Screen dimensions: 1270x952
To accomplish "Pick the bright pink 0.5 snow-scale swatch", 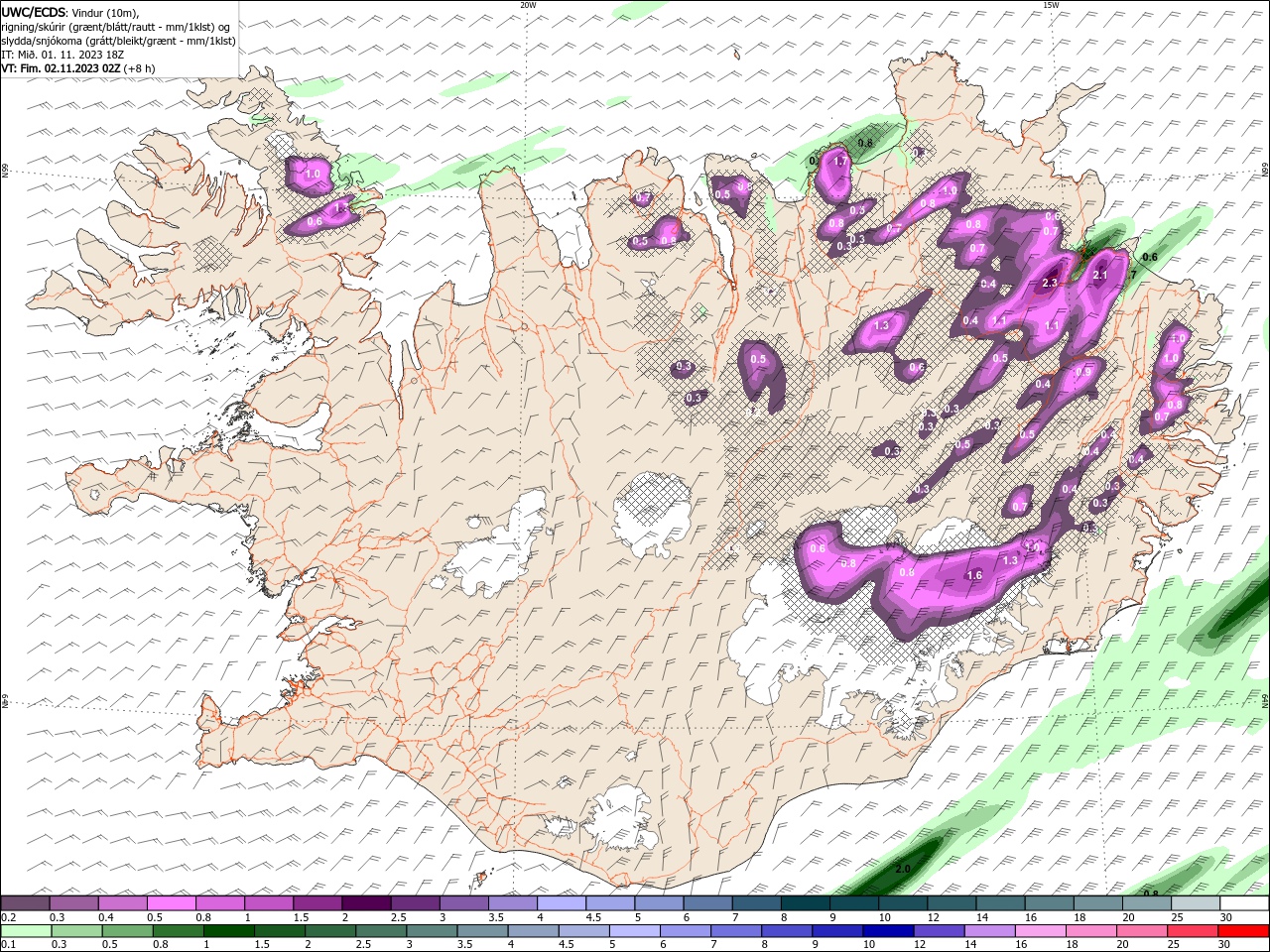I will 172,902.
